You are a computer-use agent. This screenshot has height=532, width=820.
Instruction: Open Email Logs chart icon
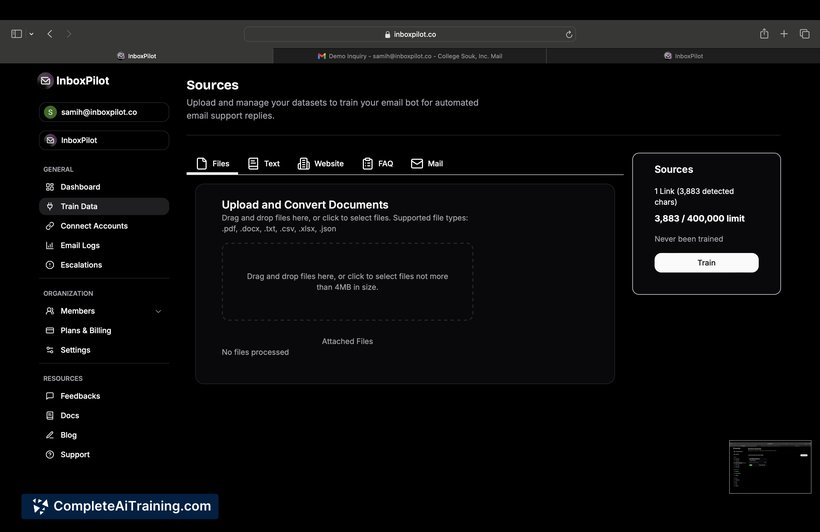pos(50,245)
